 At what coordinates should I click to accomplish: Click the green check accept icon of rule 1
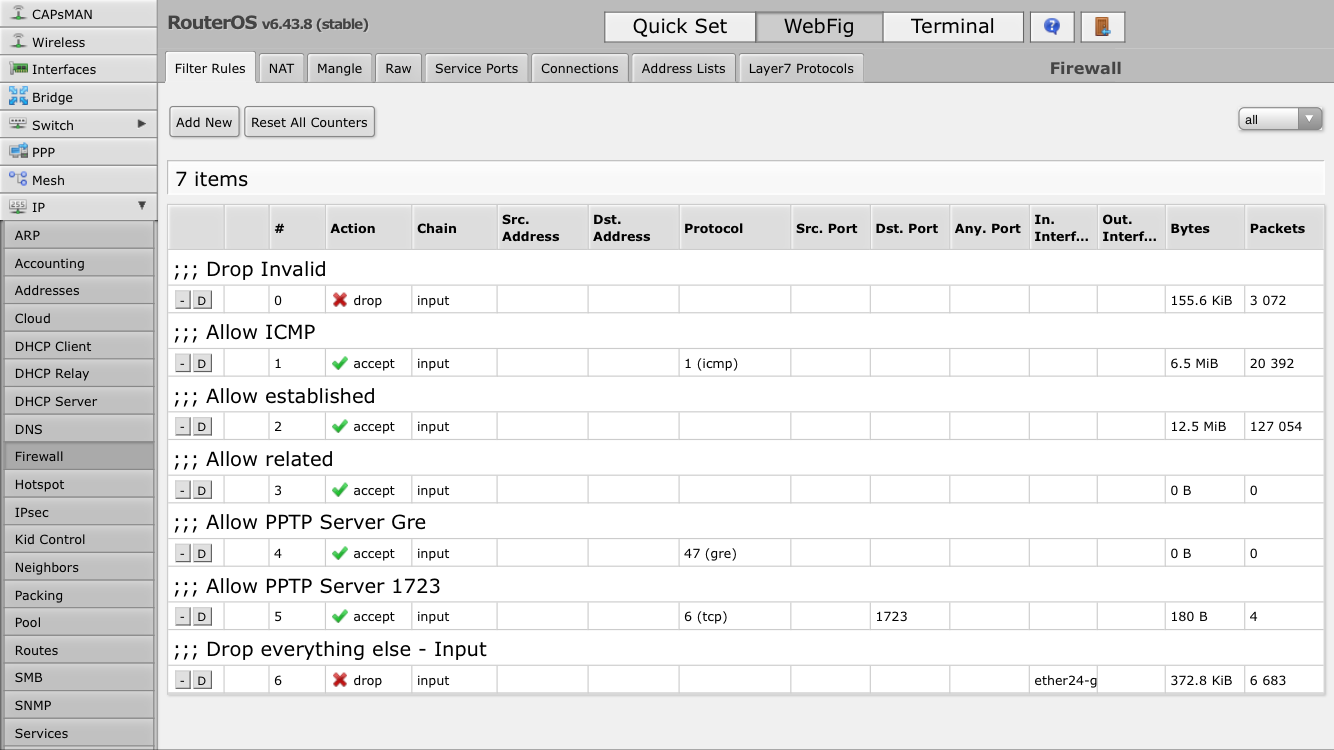(340, 363)
